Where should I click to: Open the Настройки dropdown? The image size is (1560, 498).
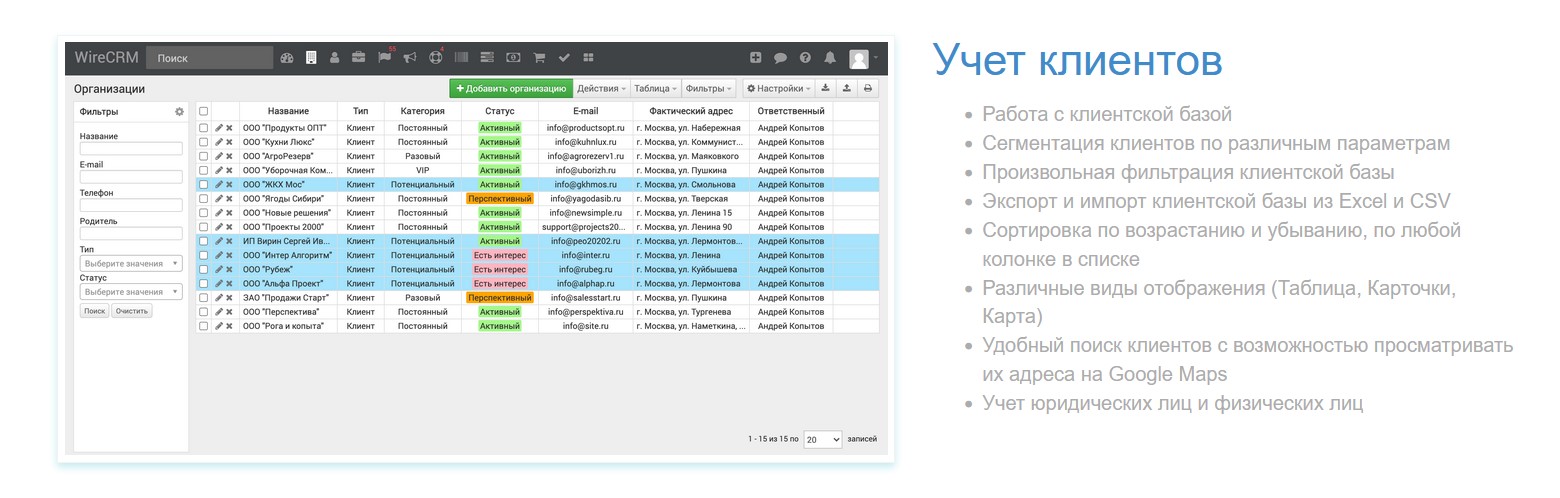(778, 88)
